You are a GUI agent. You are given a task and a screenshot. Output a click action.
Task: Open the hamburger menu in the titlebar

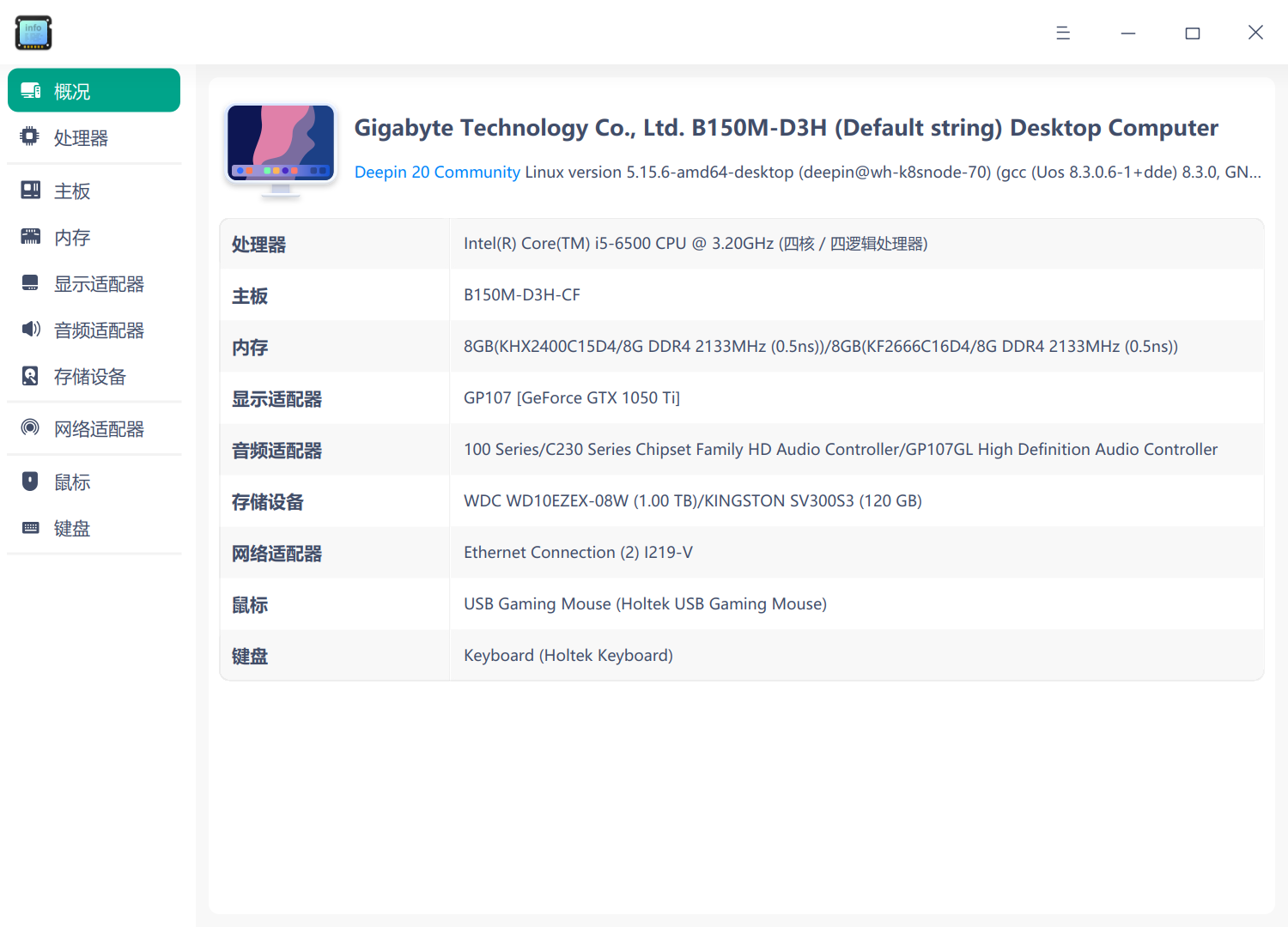pyautogui.click(x=1063, y=33)
